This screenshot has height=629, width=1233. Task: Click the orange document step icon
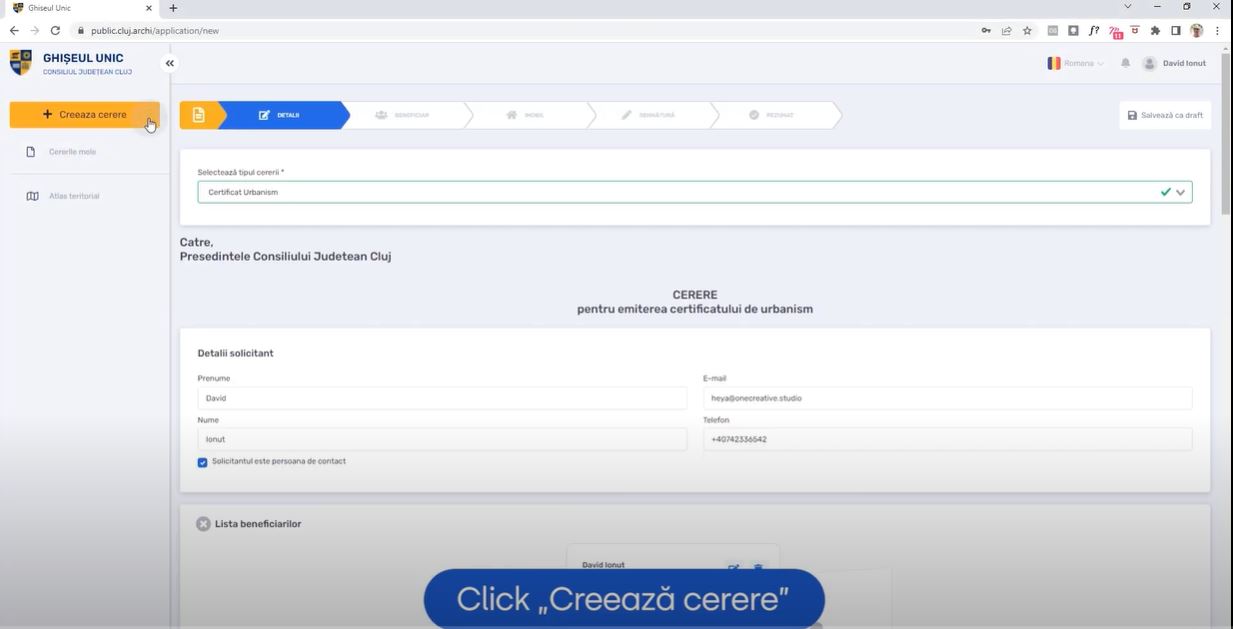[x=198, y=115]
